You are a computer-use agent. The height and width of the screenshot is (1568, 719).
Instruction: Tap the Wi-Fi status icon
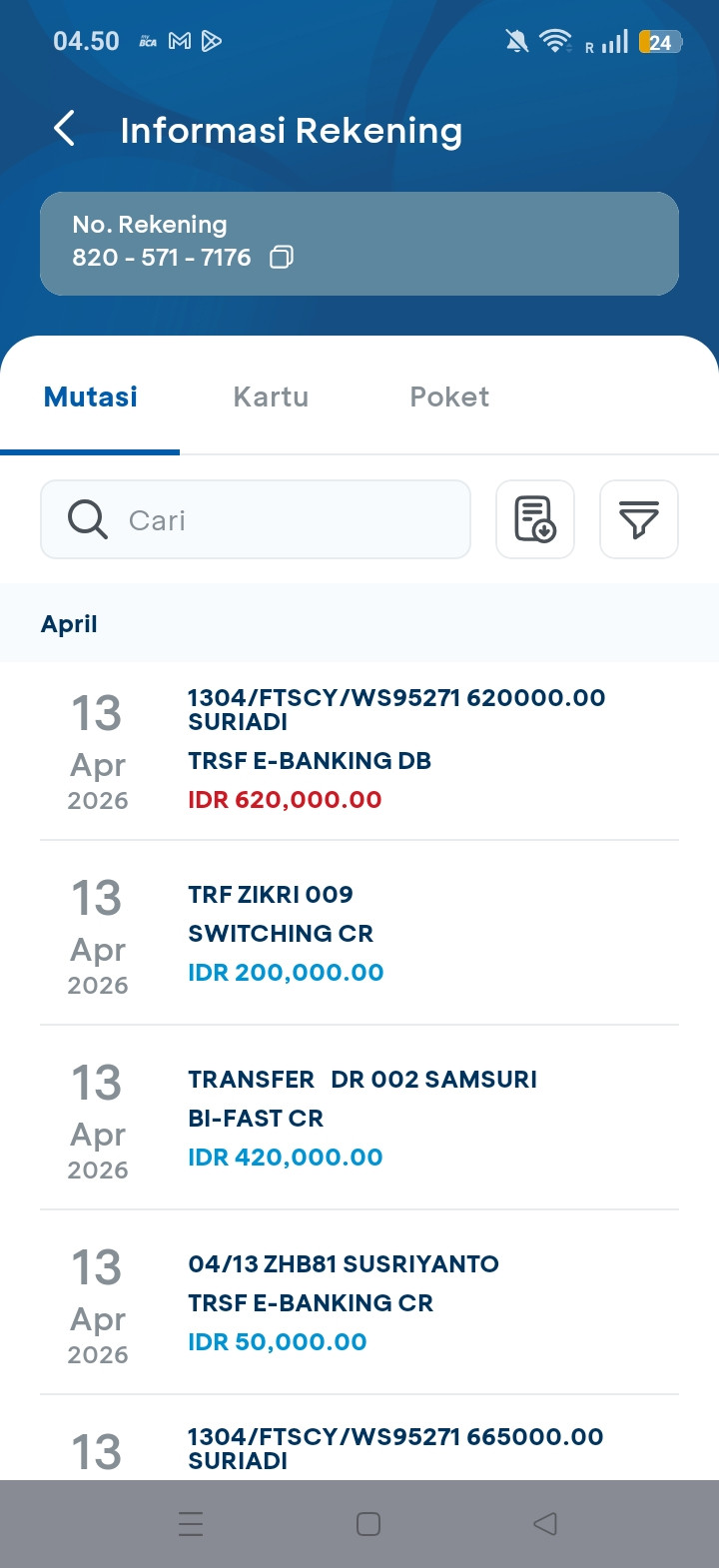554,41
